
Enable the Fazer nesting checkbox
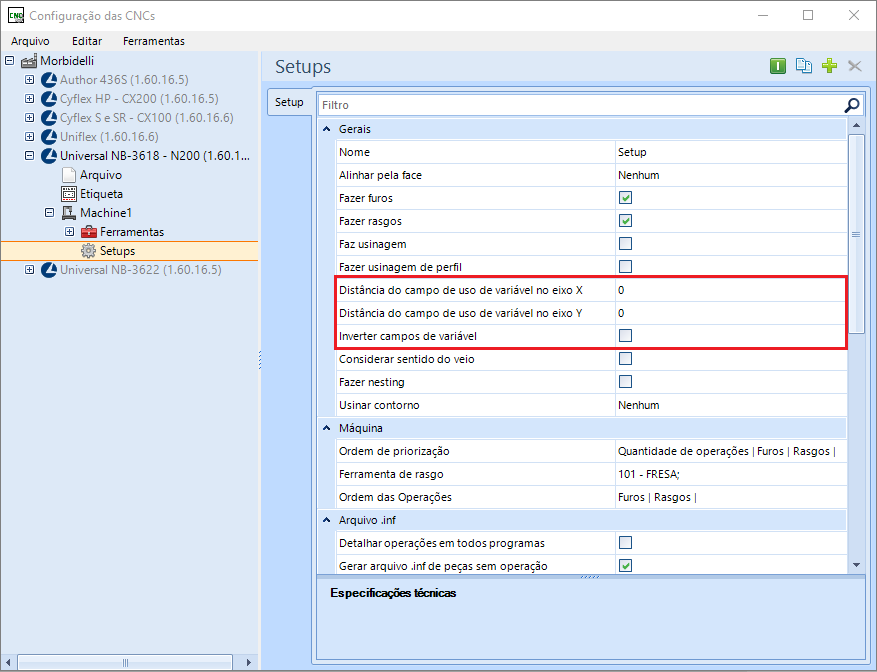coord(625,382)
